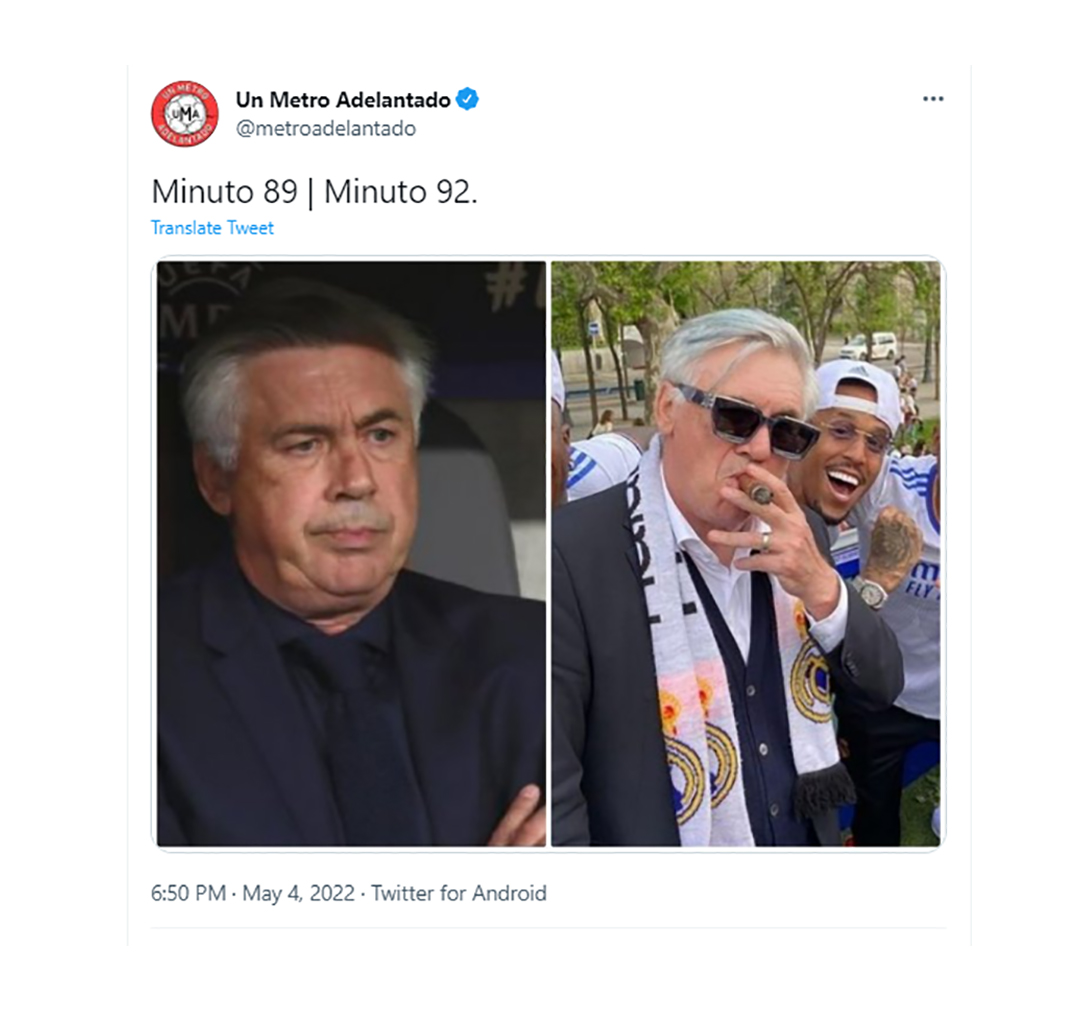The width and height of the screenshot is (1080, 1013).
Task: Open the right photo with cigar celebration
Action: tap(746, 554)
